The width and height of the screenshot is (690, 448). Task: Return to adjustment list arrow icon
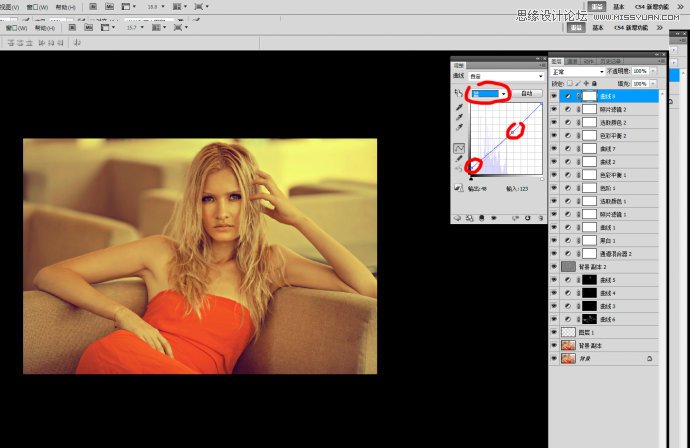click(457, 218)
